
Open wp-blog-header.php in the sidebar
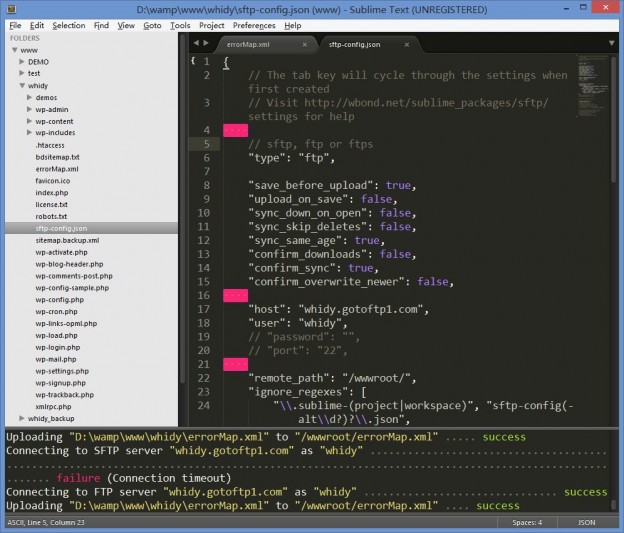point(69,264)
